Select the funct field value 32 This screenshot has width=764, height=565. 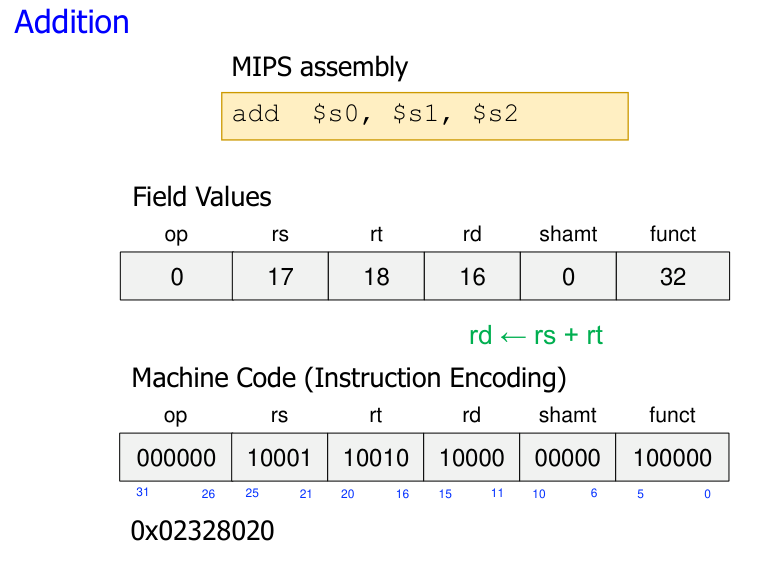(673, 276)
